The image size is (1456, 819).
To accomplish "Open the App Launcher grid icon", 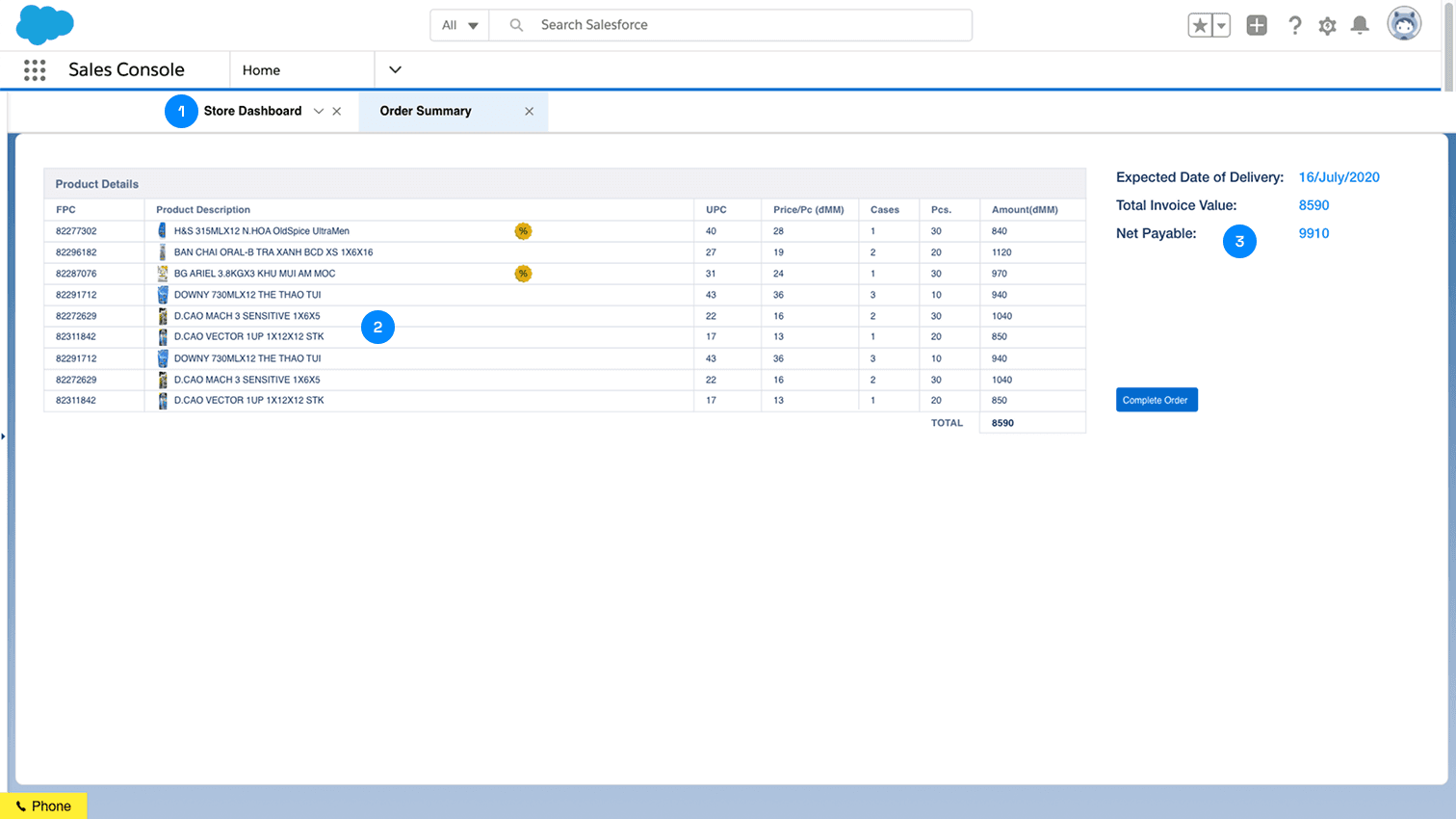I will 35,69.
